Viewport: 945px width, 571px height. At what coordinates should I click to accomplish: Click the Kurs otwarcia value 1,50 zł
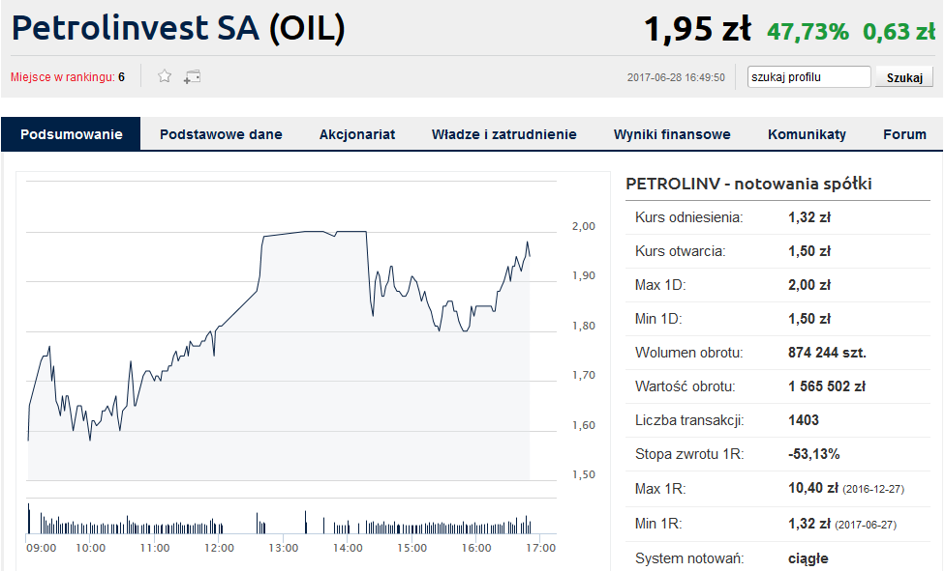[x=809, y=251]
